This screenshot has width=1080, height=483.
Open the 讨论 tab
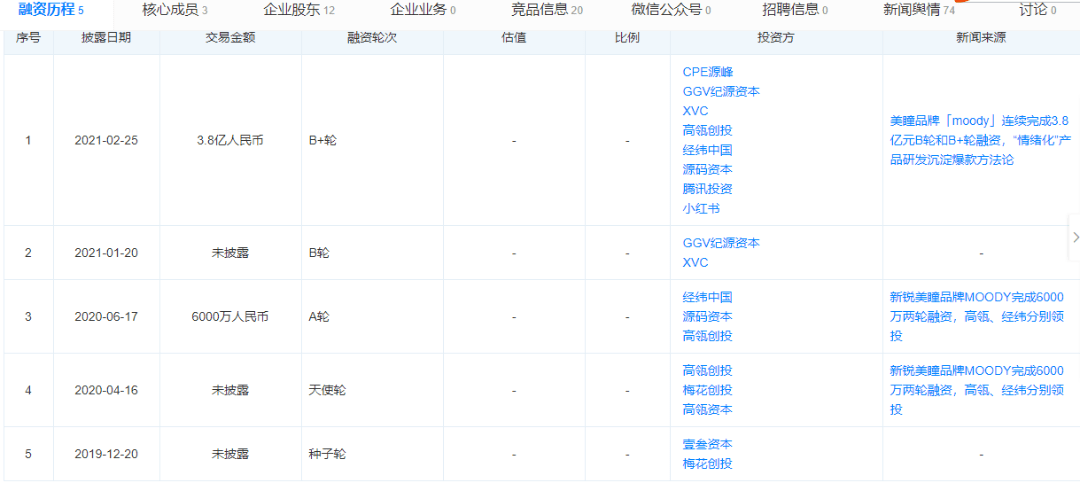(x=1037, y=10)
